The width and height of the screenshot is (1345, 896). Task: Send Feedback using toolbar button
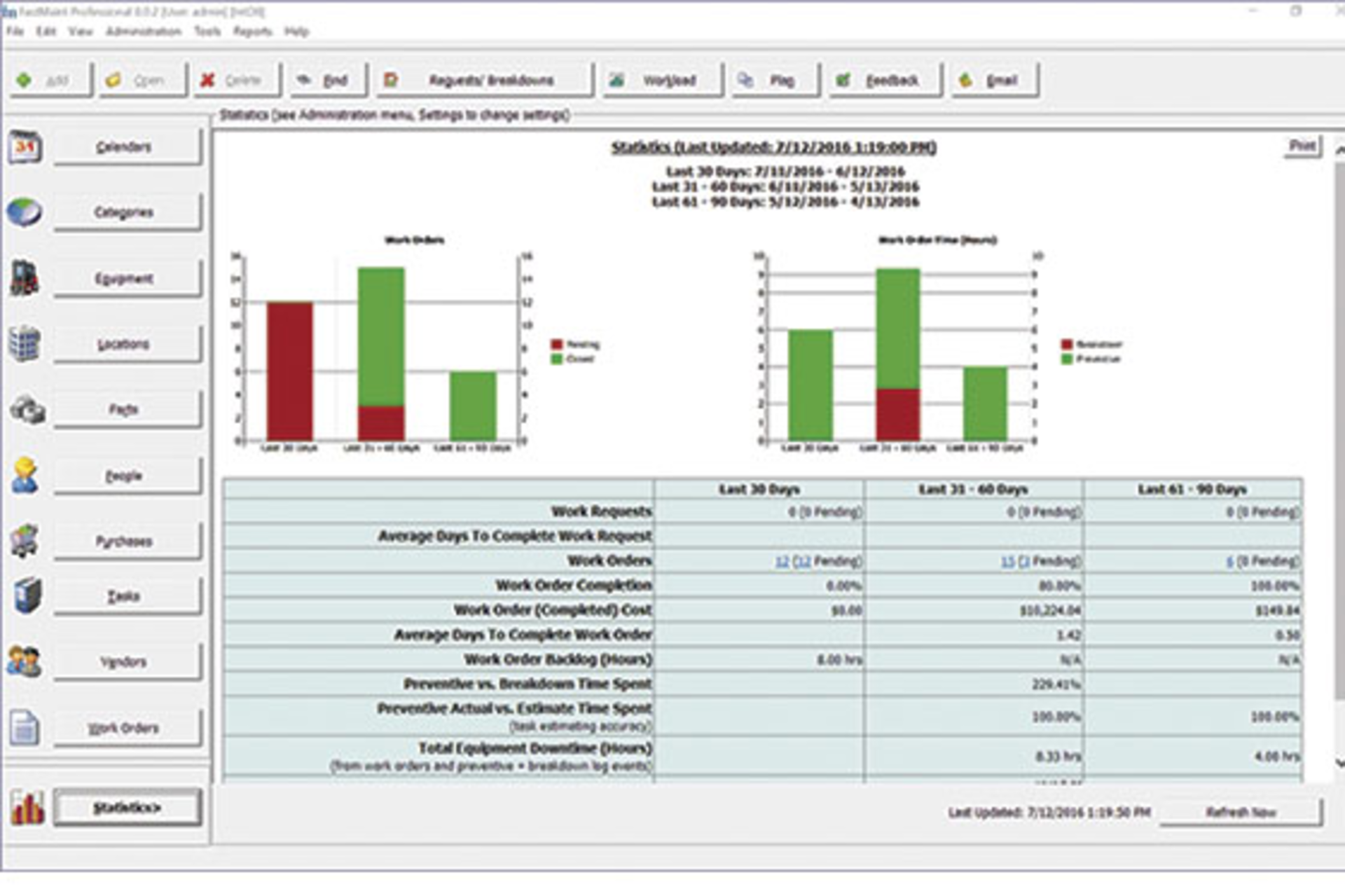pyautogui.click(x=885, y=81)
